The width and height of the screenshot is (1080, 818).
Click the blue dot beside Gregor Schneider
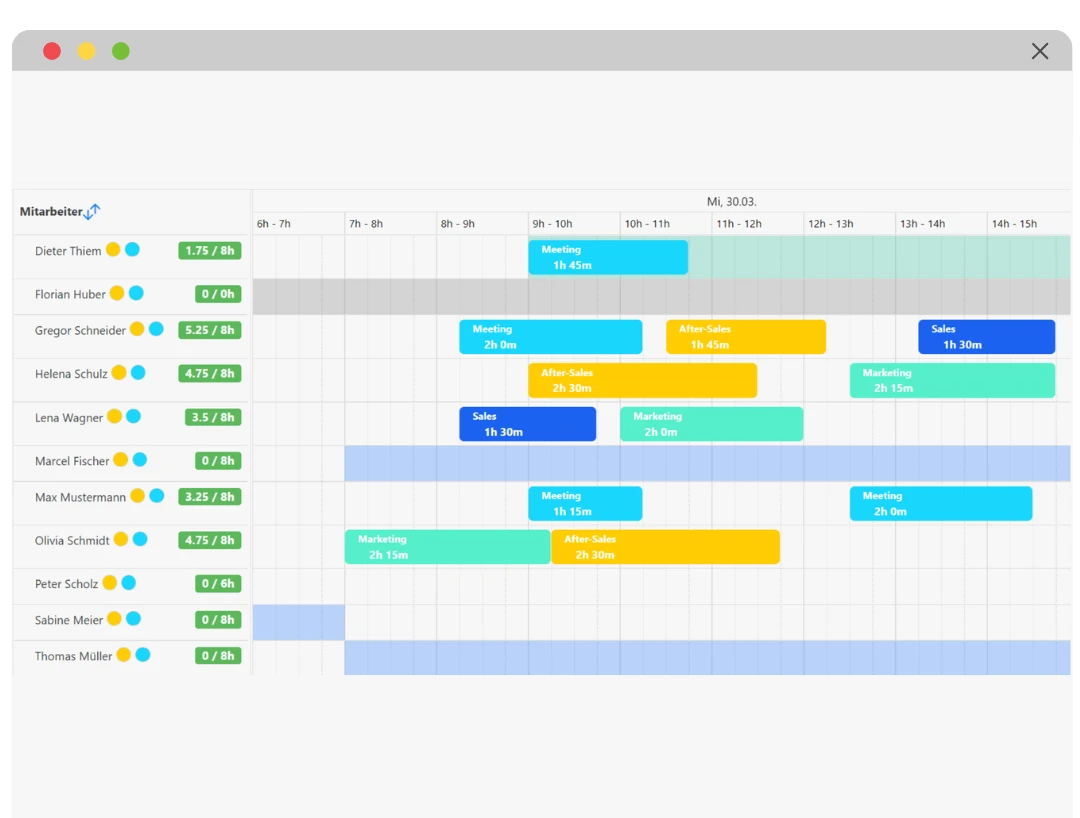156,329
